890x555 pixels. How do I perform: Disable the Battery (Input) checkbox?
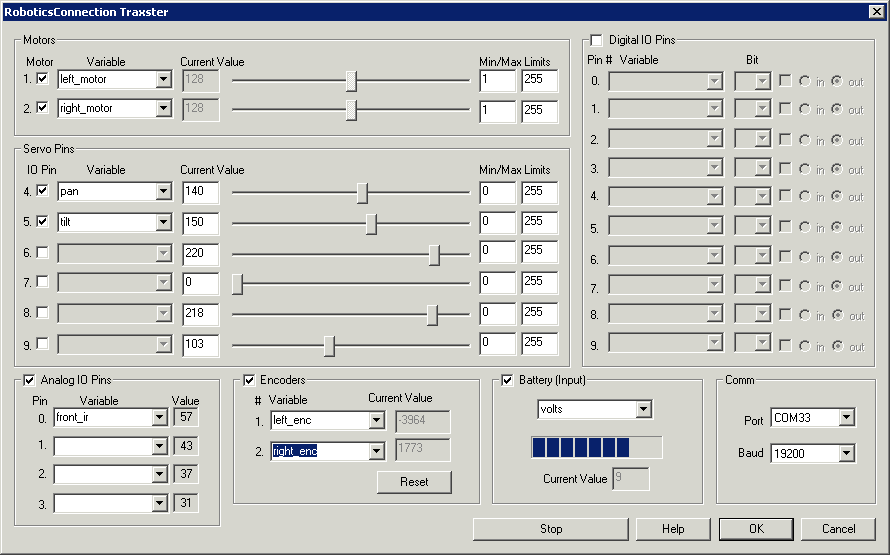[x=507, y=380]
